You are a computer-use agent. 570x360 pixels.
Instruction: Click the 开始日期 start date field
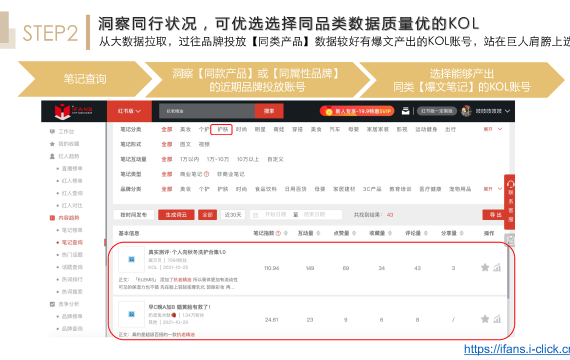pos(275,215)
